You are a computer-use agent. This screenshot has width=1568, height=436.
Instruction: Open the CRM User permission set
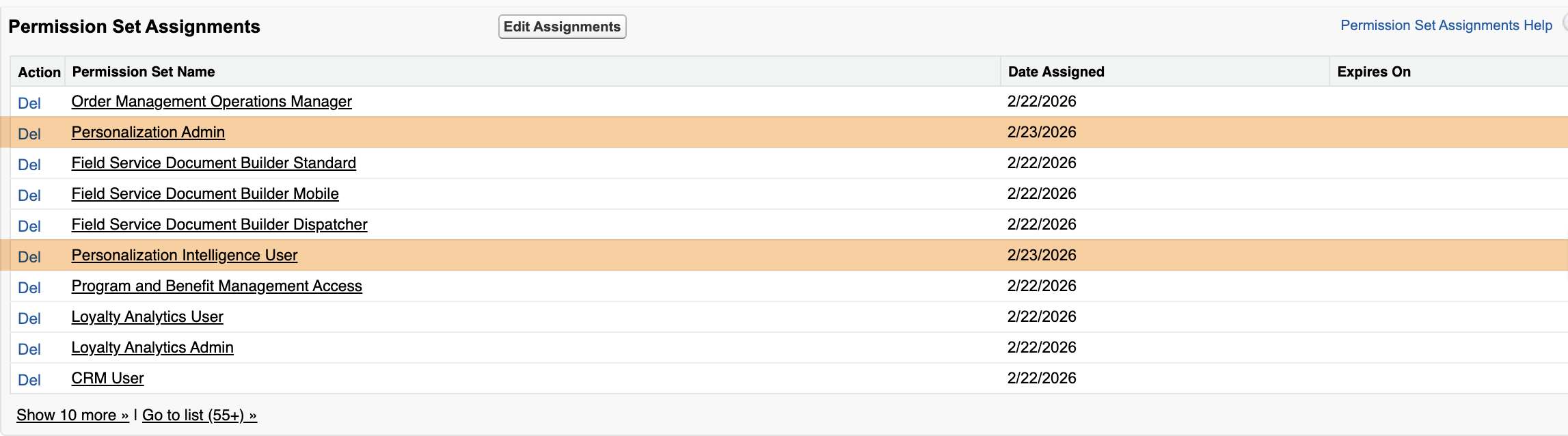pyautogui.click(x=107, y=378)
